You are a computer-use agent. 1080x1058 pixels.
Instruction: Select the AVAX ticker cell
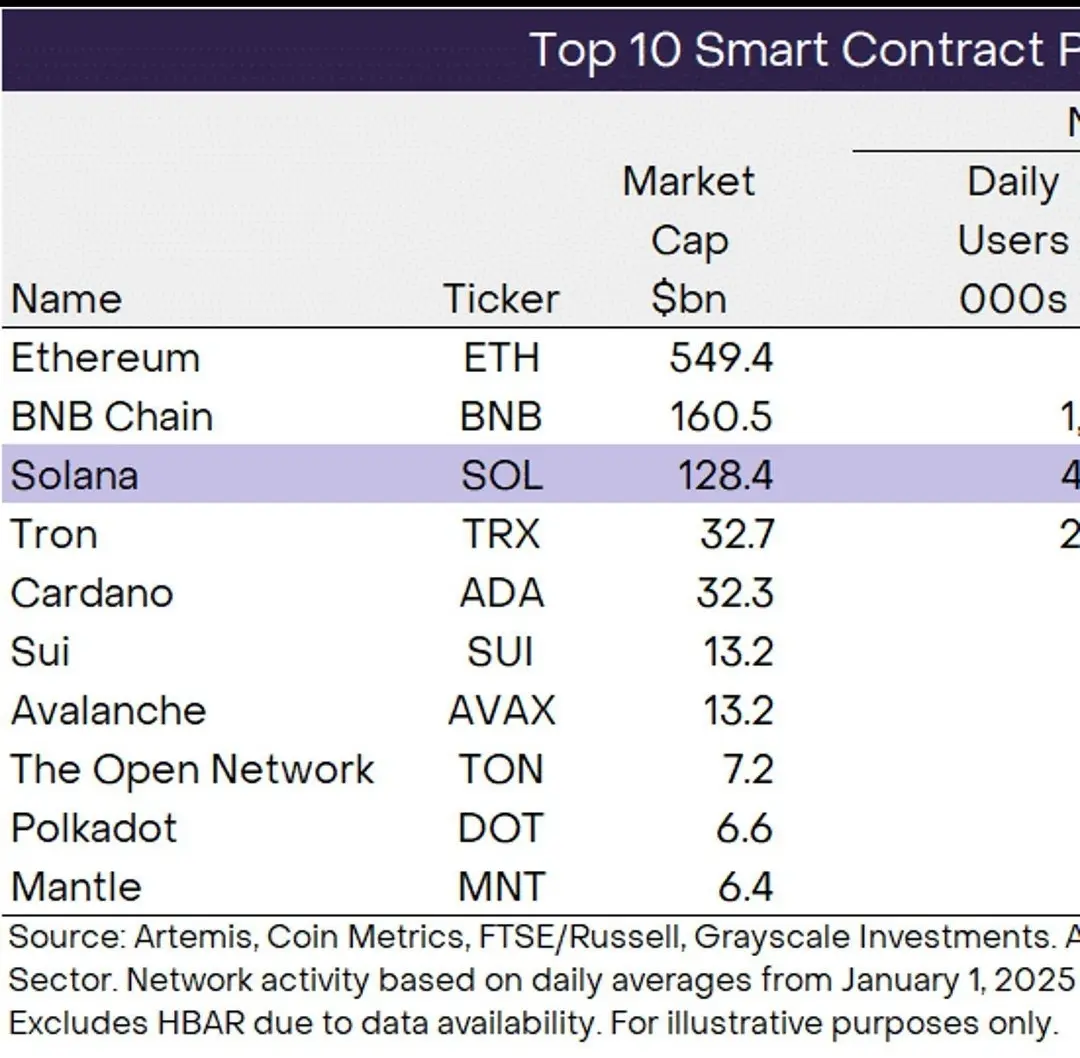coord(501,711)
